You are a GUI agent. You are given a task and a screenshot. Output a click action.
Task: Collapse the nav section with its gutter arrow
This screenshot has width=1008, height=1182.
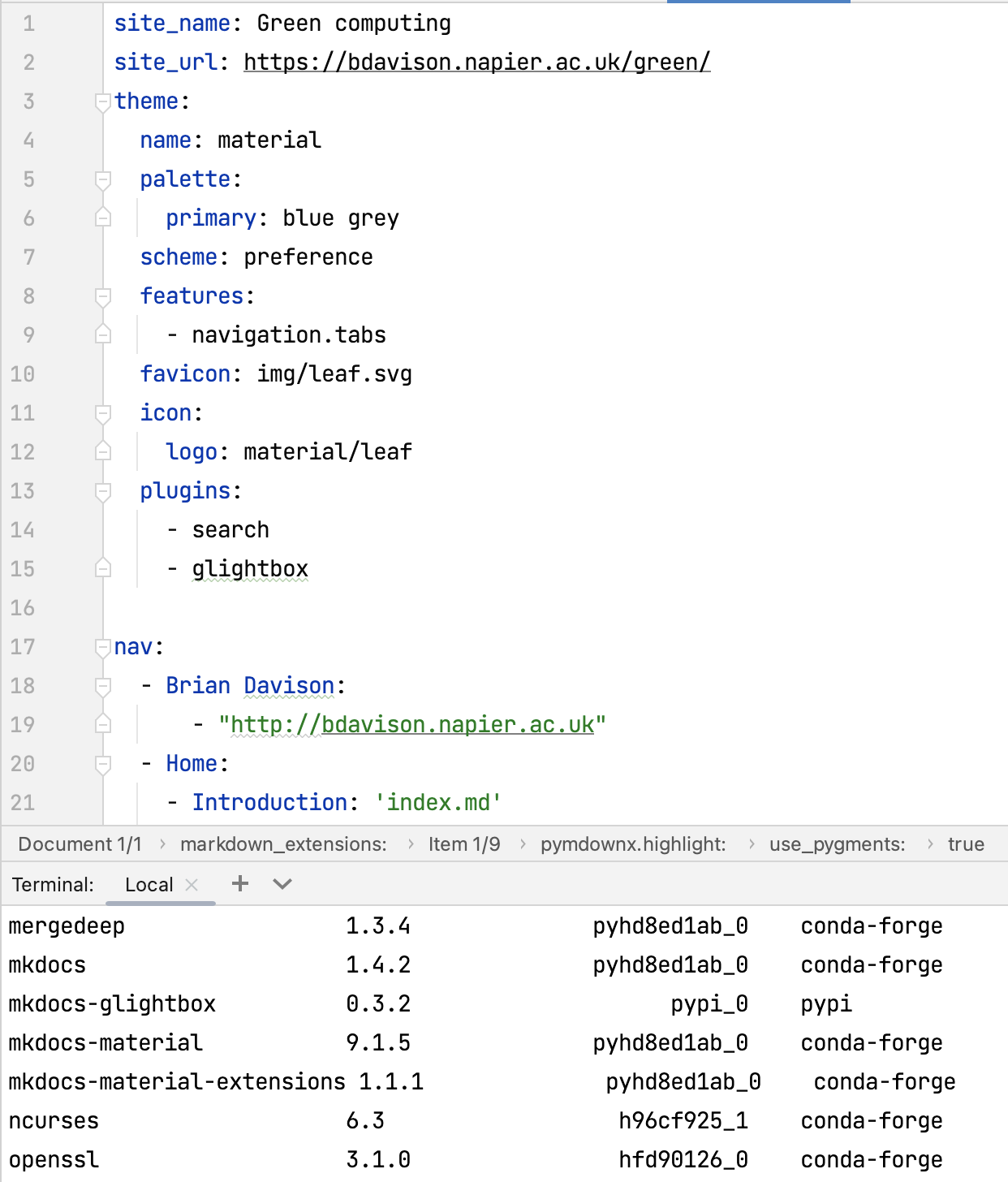[x=102, y=646]
